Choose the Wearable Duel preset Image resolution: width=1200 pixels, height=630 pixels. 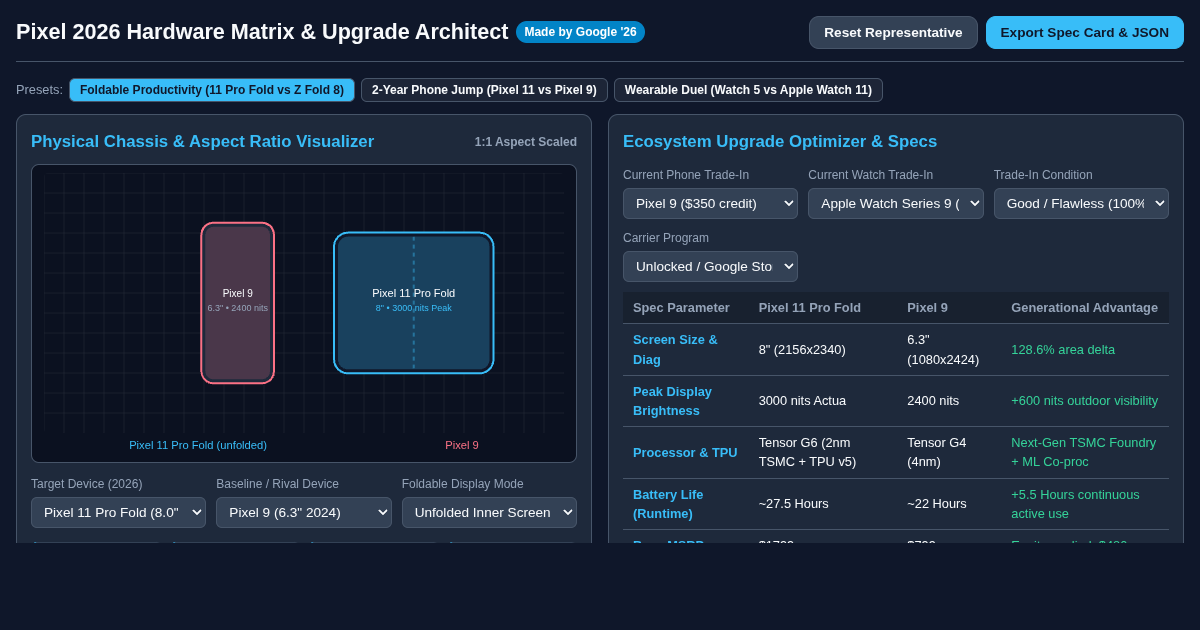(748, 90)
